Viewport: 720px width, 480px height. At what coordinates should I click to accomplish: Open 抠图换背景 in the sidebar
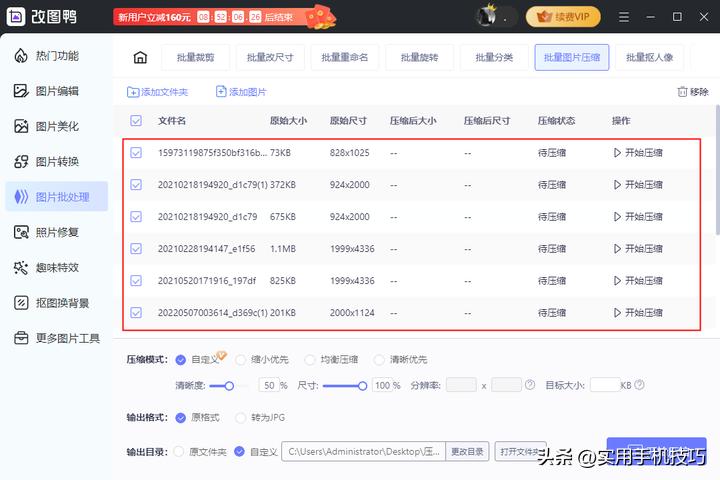click(x=57, y=303)
